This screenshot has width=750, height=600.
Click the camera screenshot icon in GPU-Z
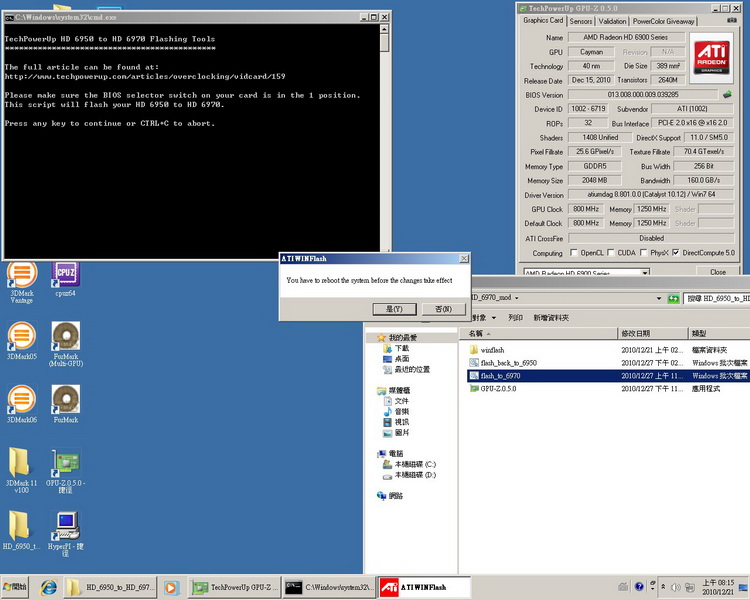pos(732,21)
